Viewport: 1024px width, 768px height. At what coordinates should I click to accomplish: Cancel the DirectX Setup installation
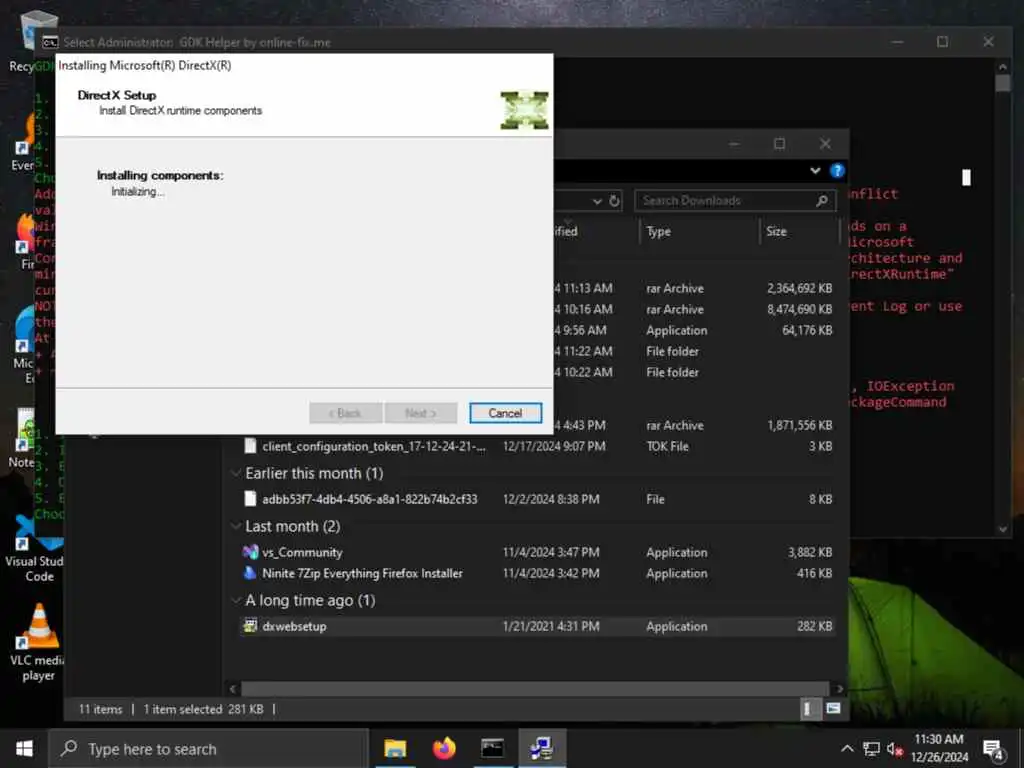(x=505, y=413)
